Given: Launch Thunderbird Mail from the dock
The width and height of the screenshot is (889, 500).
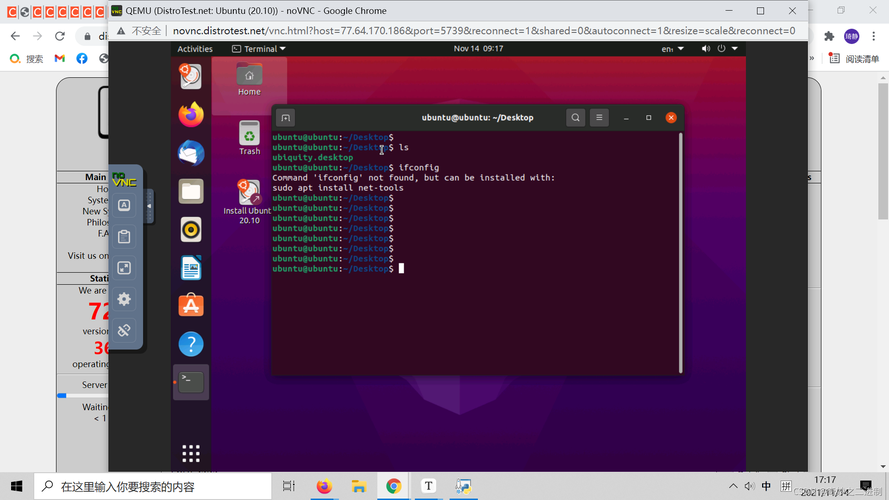Looking at the screenshot, I should [x=191, y=152].
